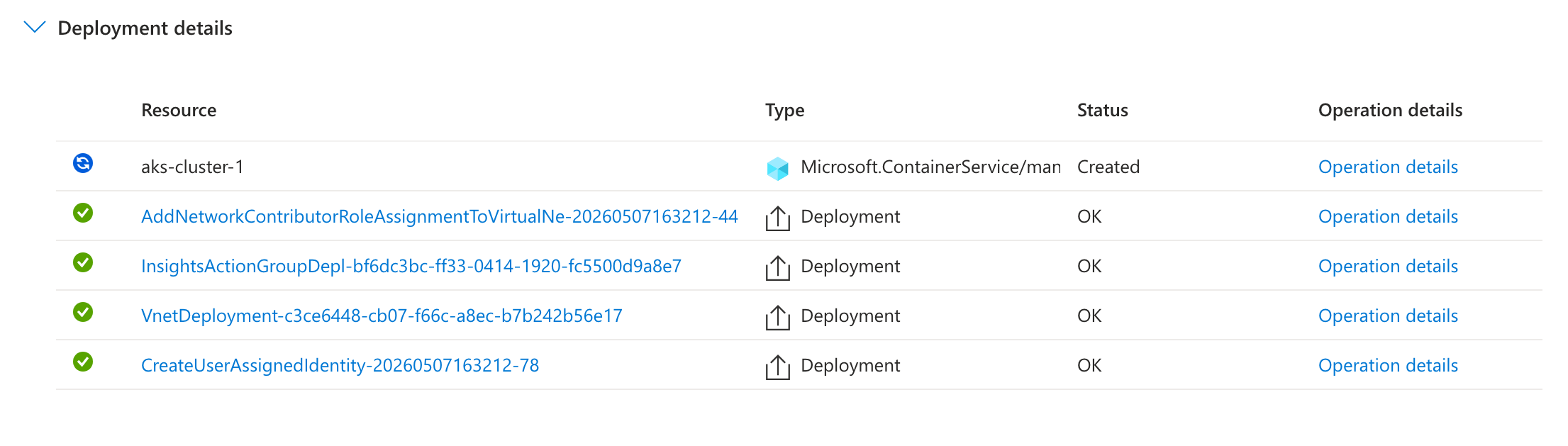Click the OK status in InsightsActionGroupDepl row
1568x446 pixels.
tap(1089, 266)
